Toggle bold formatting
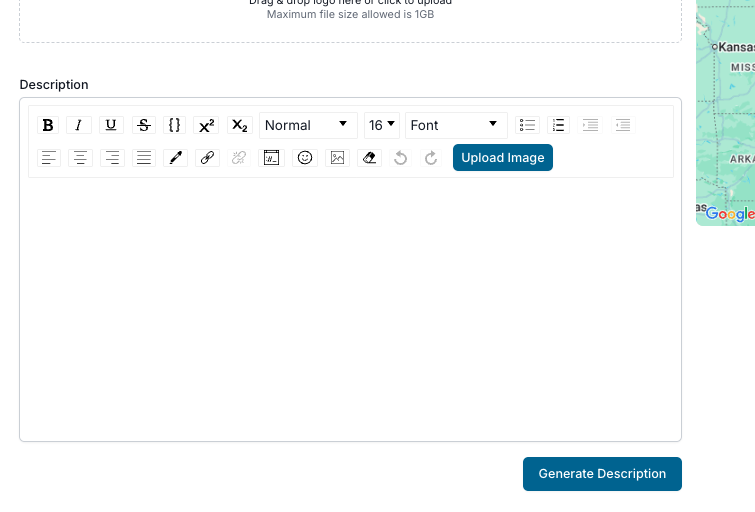 click(48, 125)
